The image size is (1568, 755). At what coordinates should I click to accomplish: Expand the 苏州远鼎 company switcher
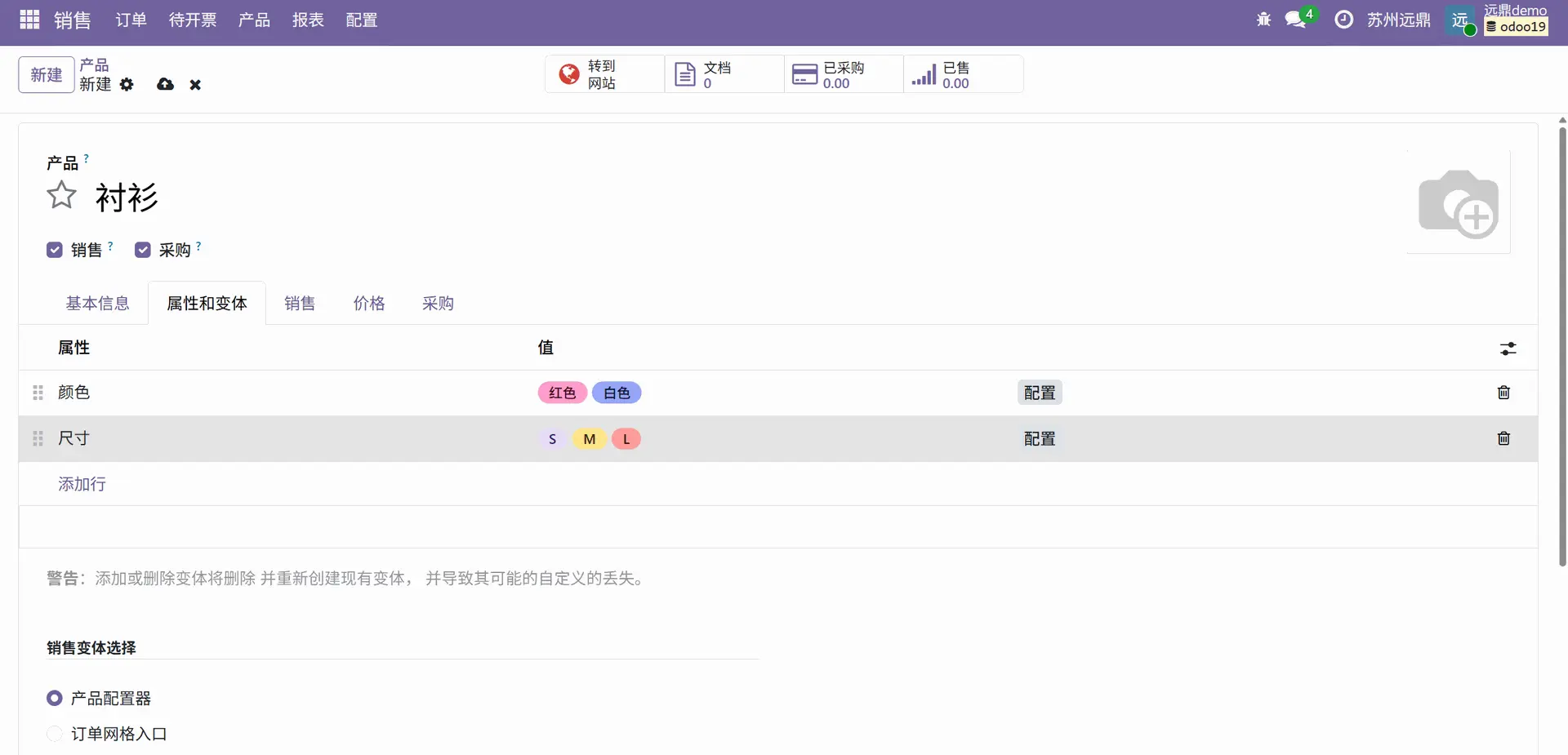tap(1398, 20)
